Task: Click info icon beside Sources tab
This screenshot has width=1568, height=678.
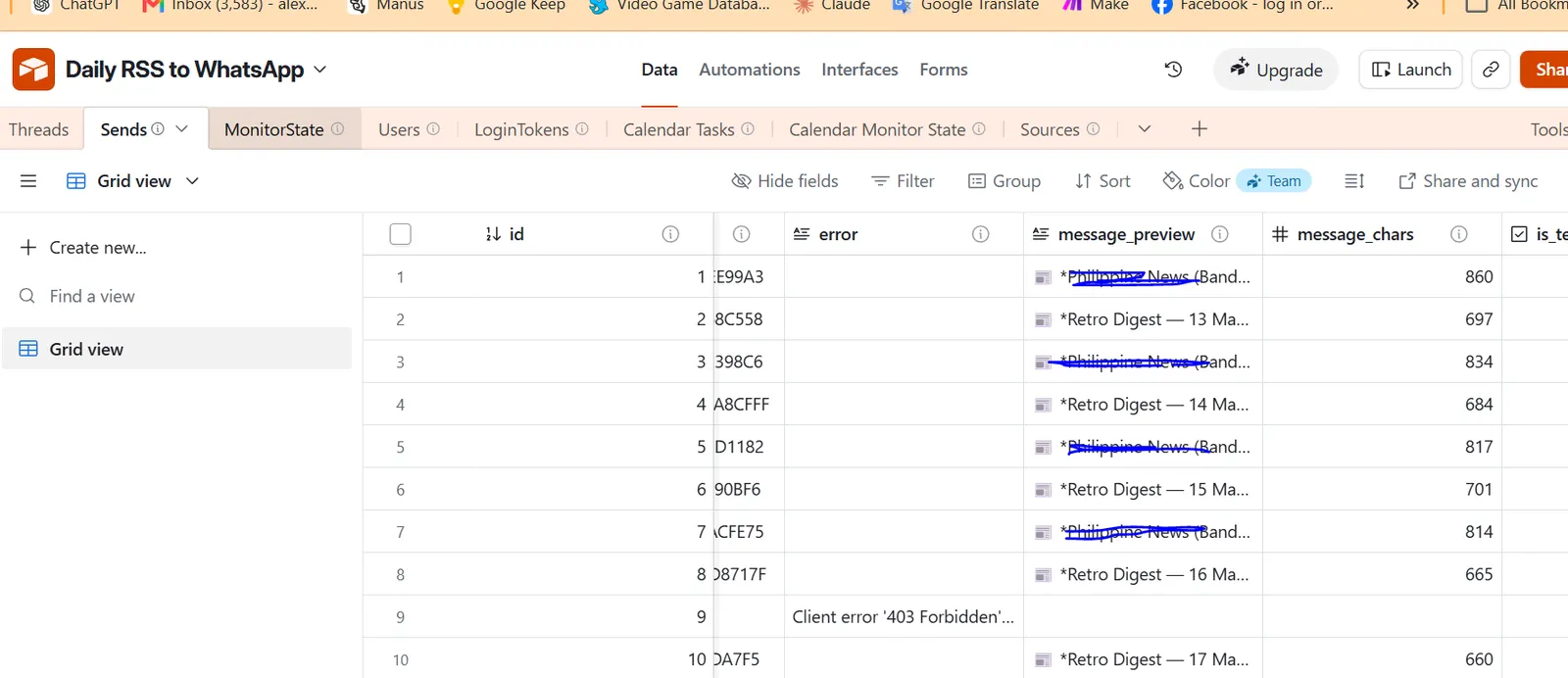Action: coord(1093,129)
